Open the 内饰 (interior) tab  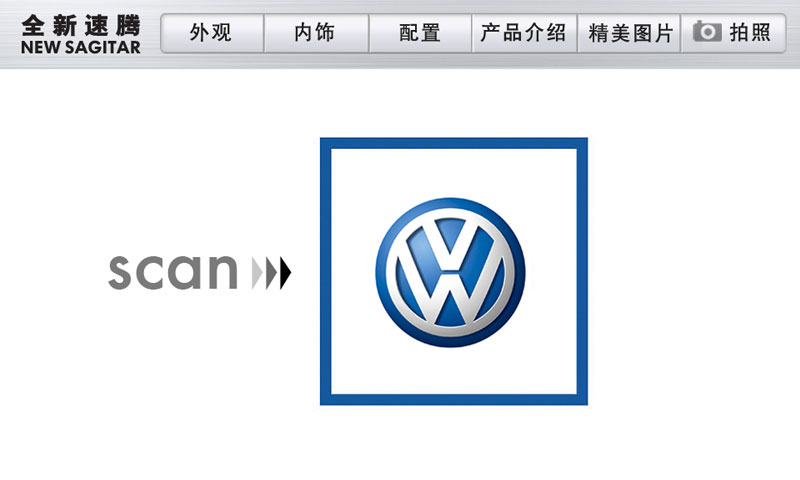(316, 33)
